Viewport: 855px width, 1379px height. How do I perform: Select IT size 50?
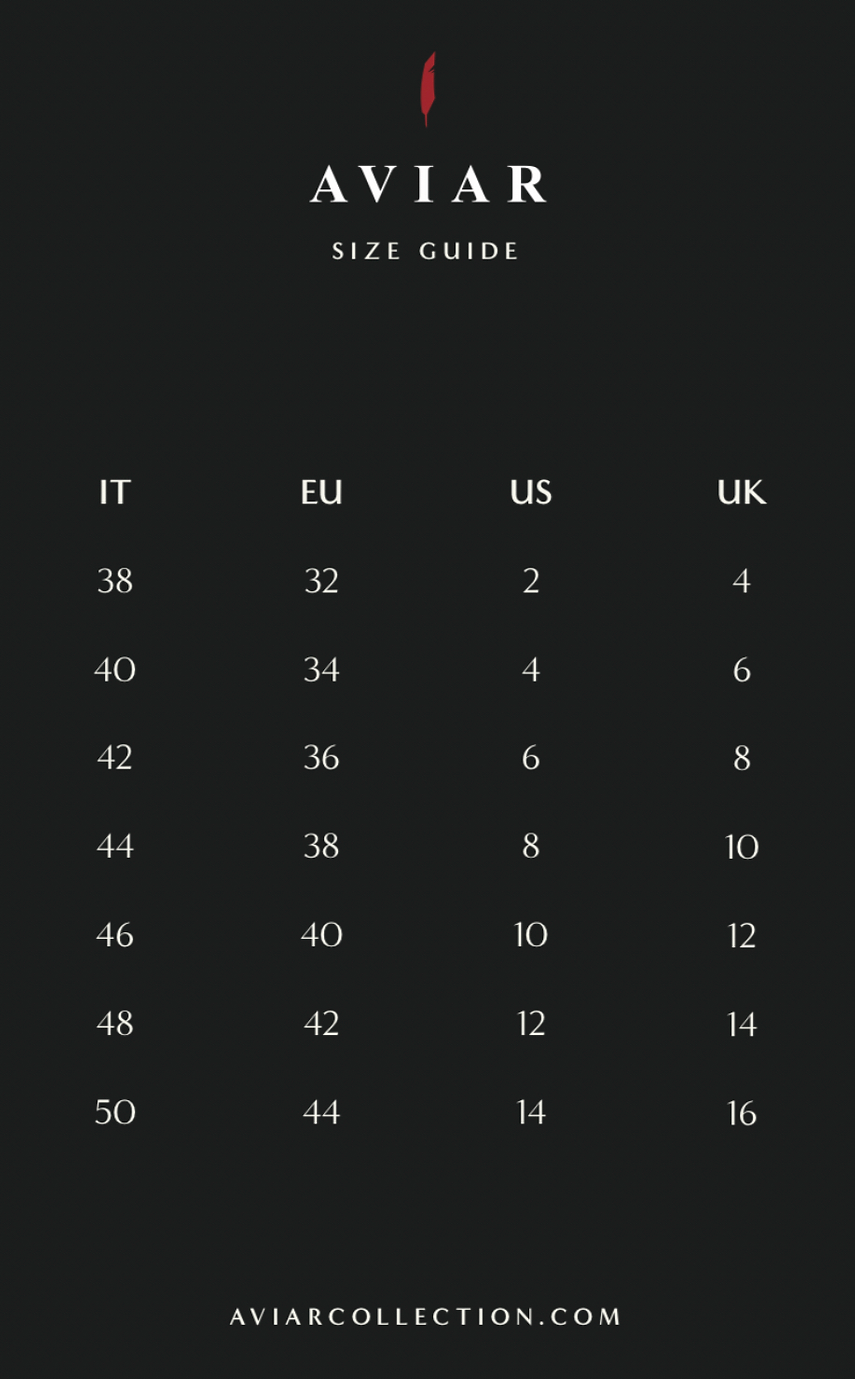[115, 1112]
